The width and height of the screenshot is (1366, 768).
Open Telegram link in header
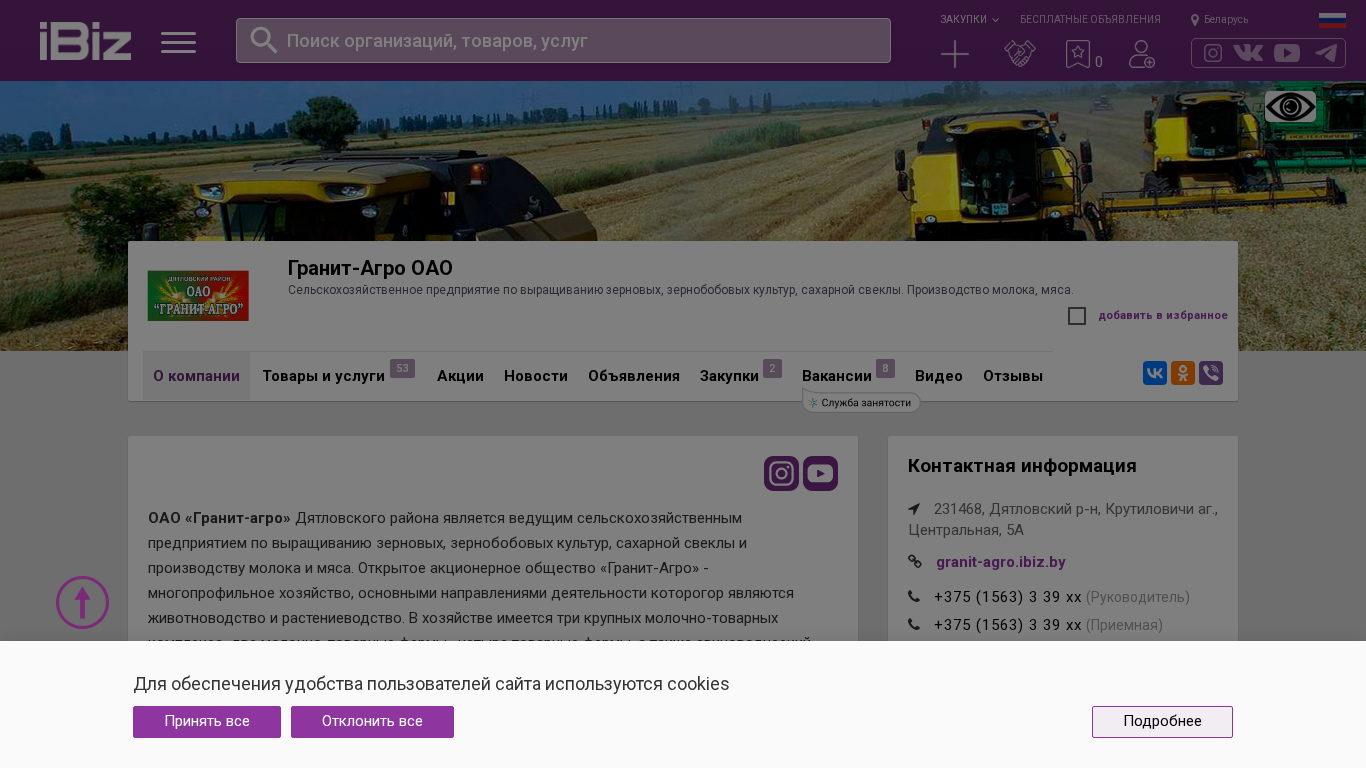1326,53
